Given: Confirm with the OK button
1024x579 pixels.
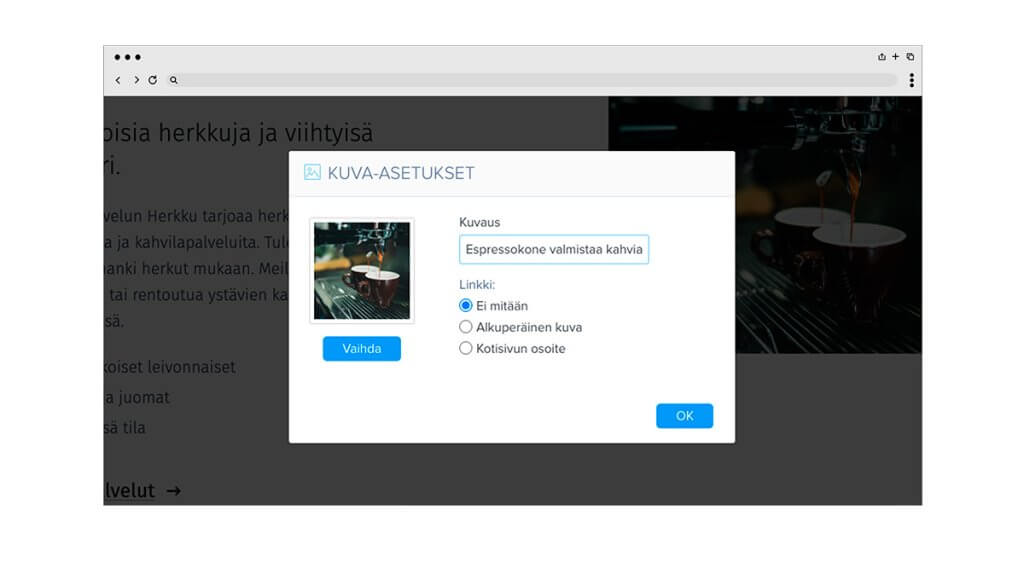Looking at the screenshot, I should point(684,416).
